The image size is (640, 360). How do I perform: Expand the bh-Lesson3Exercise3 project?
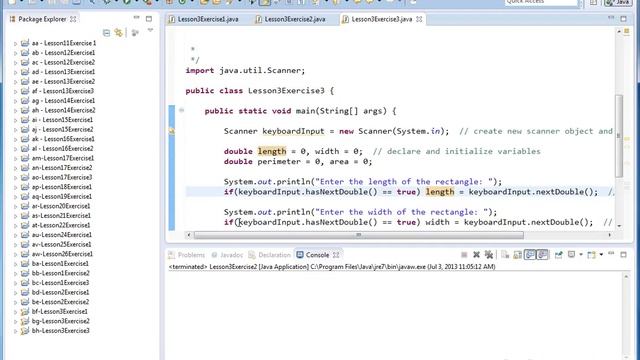16,331
